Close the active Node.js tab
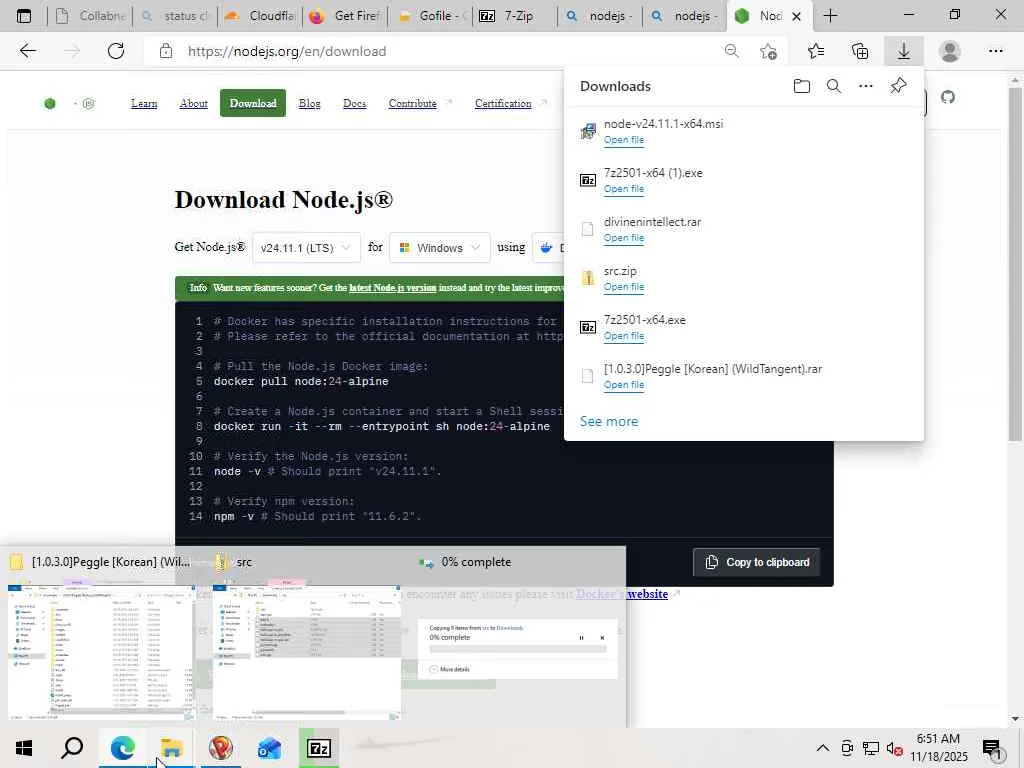This screenshot has width=1024, height=768. coord(796,16)
